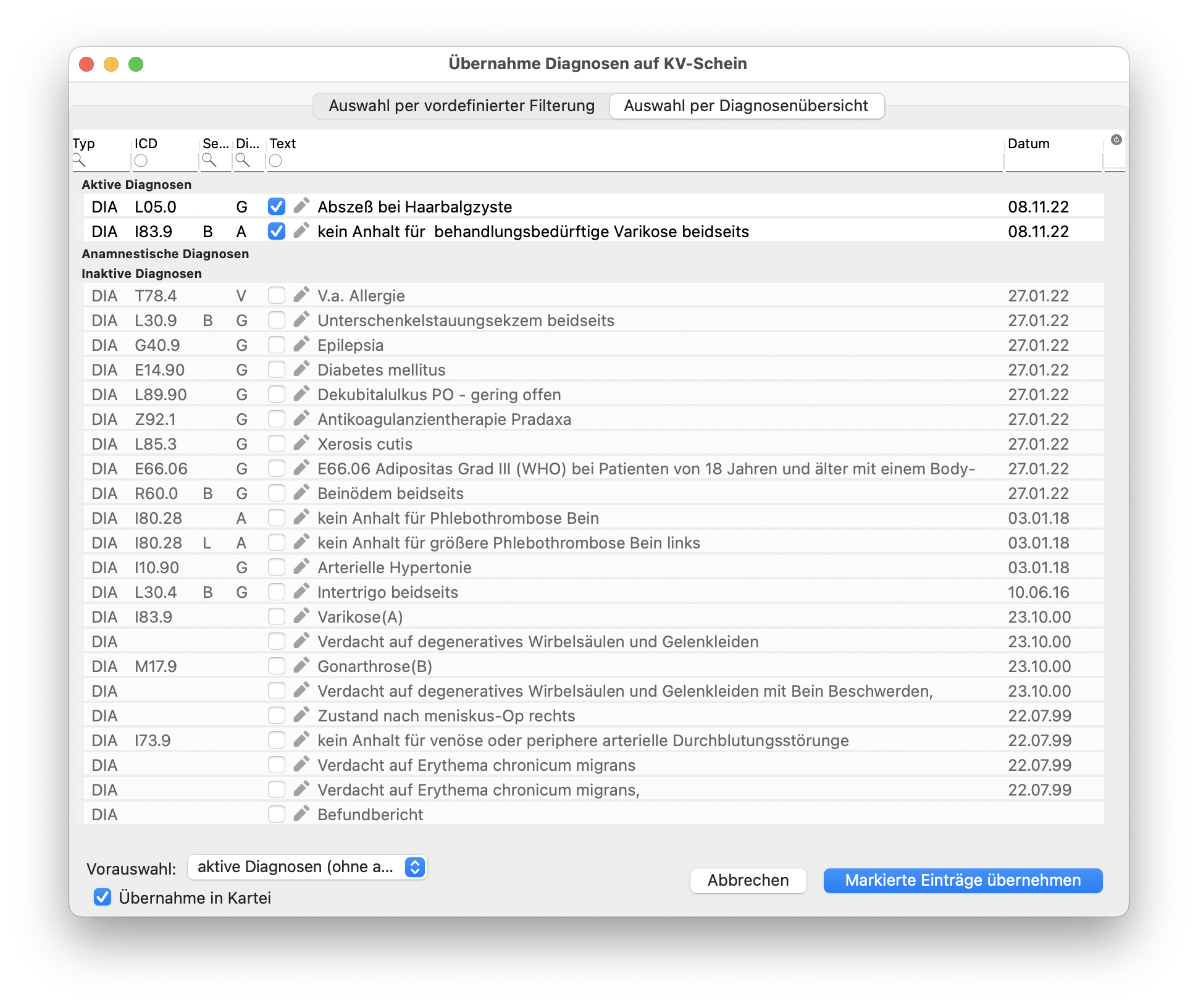1198x1008 pixels.
Task: Click pencil for Antikoagulanzientherapie Pradaxa
Action: [x=301, y=418]
